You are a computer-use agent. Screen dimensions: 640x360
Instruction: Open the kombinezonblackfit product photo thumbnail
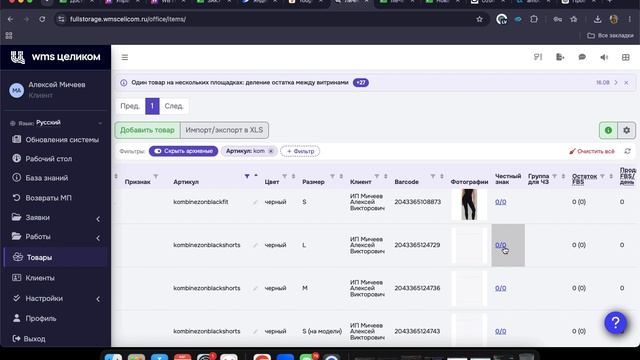469,204
